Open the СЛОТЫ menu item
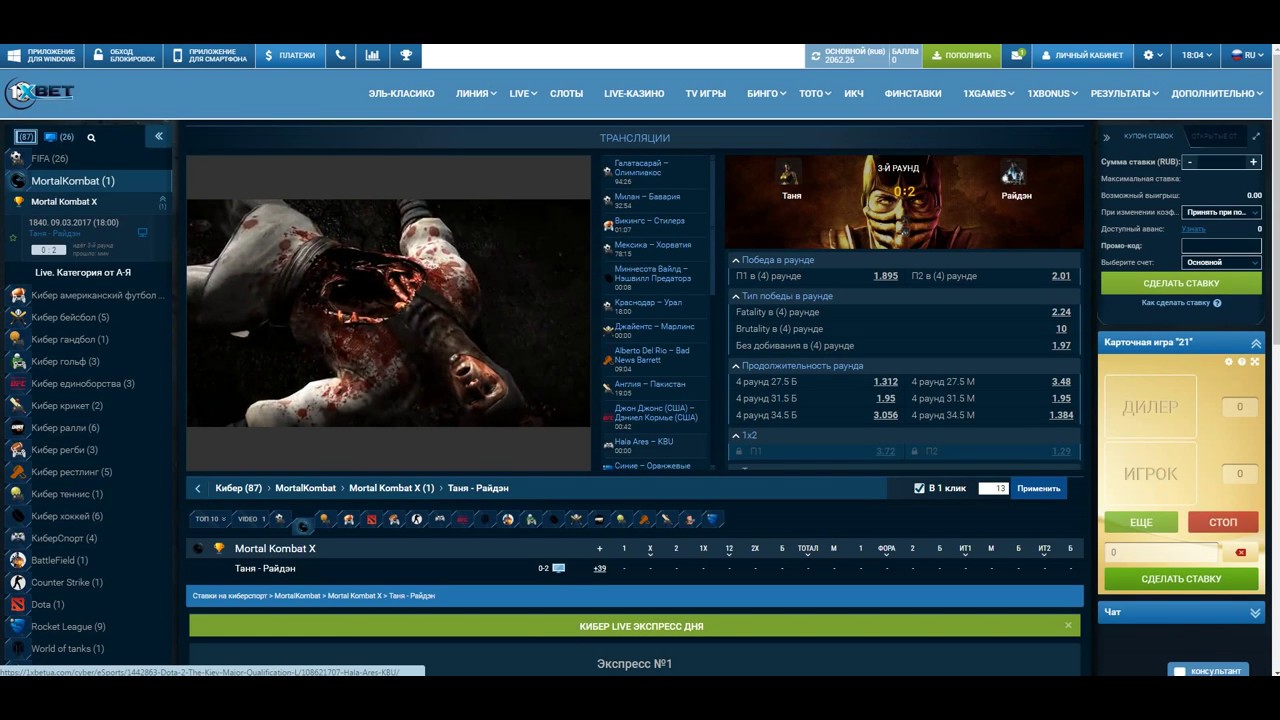This screenshot has width=1280, height=720. click(566, 93)
